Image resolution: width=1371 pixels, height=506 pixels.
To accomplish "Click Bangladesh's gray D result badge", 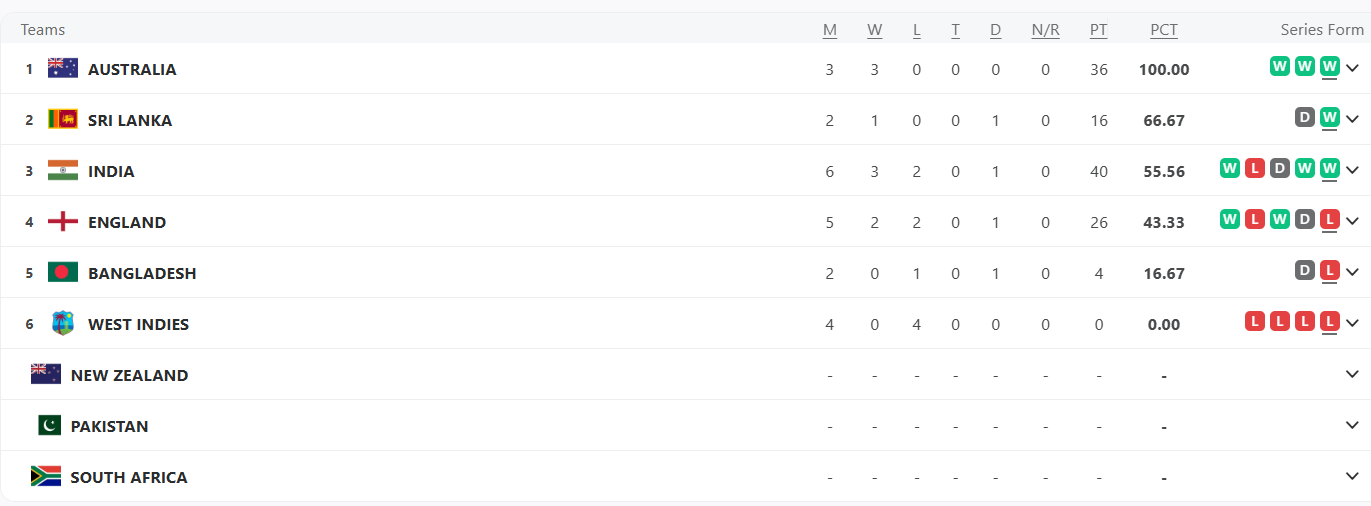I will pyautogui.click(x=1304, y=271).
